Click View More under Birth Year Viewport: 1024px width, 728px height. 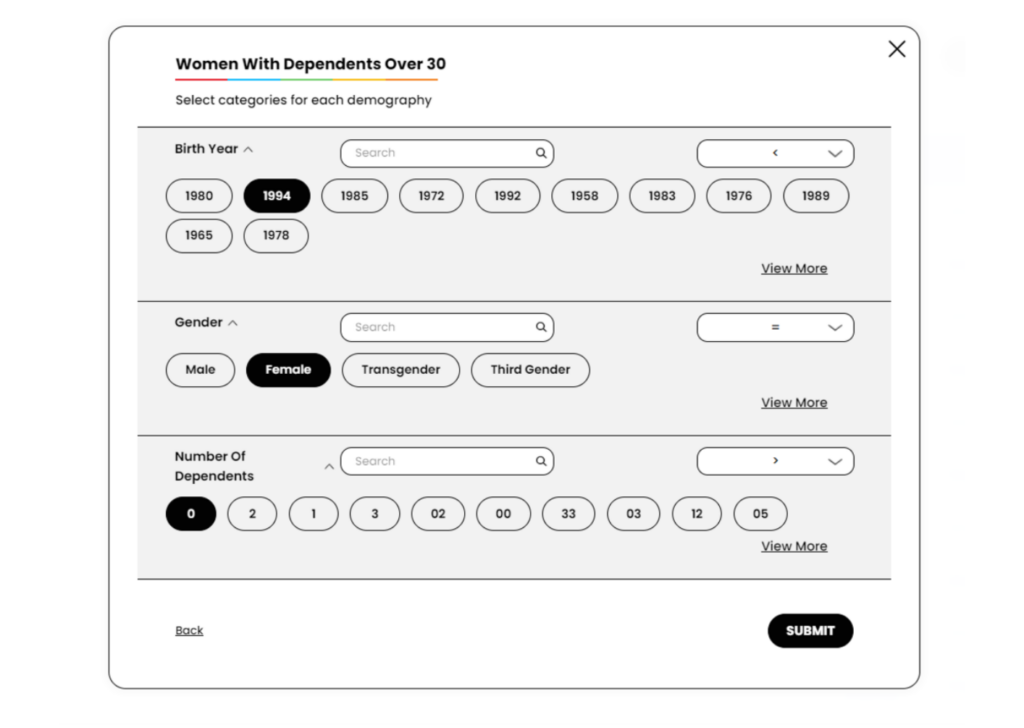(x=794, y=268)
